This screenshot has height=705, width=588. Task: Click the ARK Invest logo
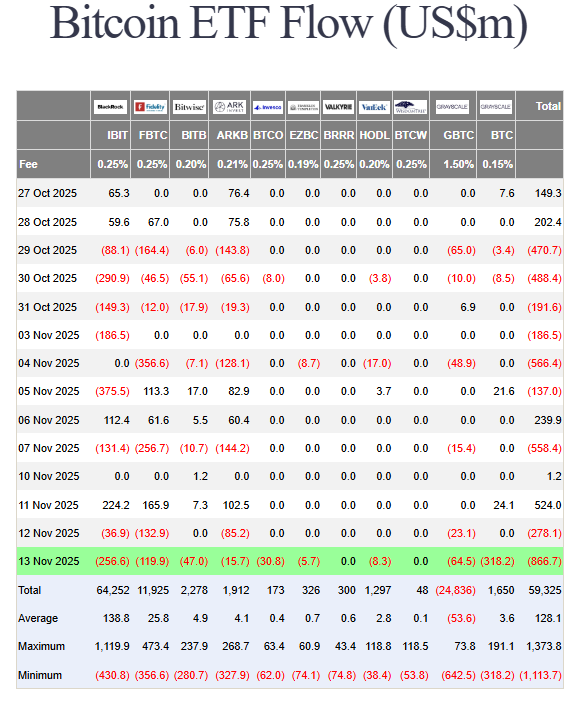point(229,107)
